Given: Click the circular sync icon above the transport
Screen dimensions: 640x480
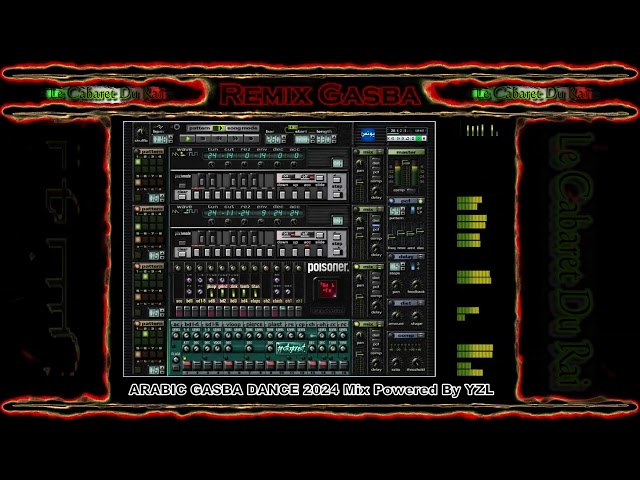Looking at the screenshot, I should click(177, 127).
